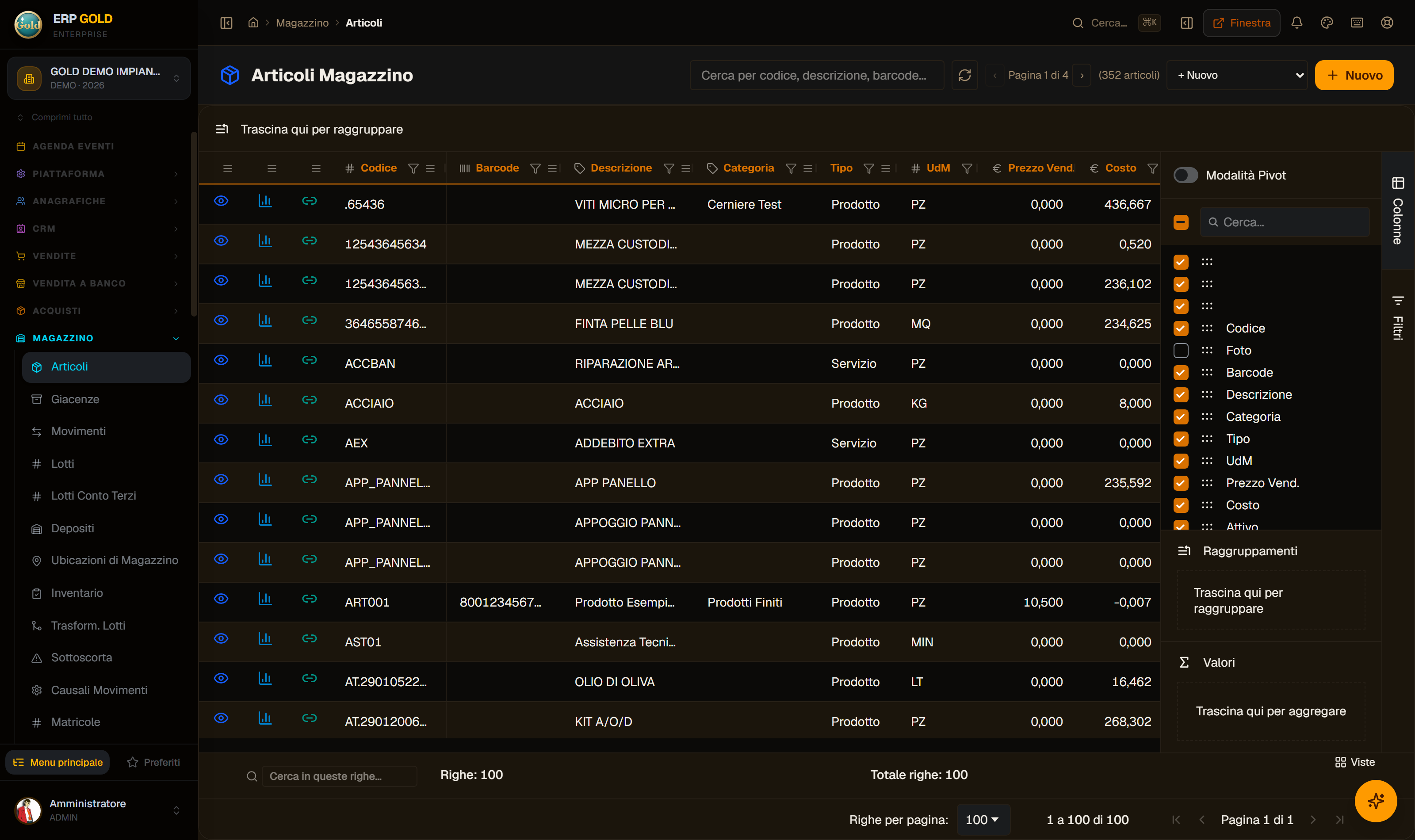Collapse the sidebar panel icon
1415x840 pixels.
(x=226, y=23)
